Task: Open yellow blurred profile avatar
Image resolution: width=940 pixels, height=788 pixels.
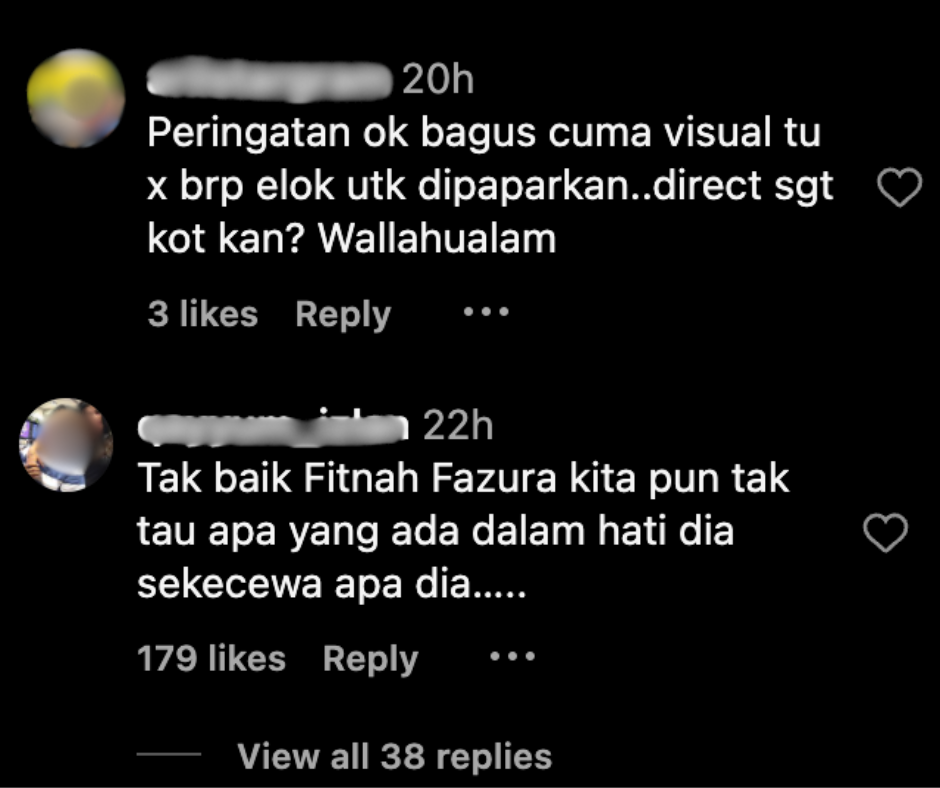Action: (x=76, y=98)
